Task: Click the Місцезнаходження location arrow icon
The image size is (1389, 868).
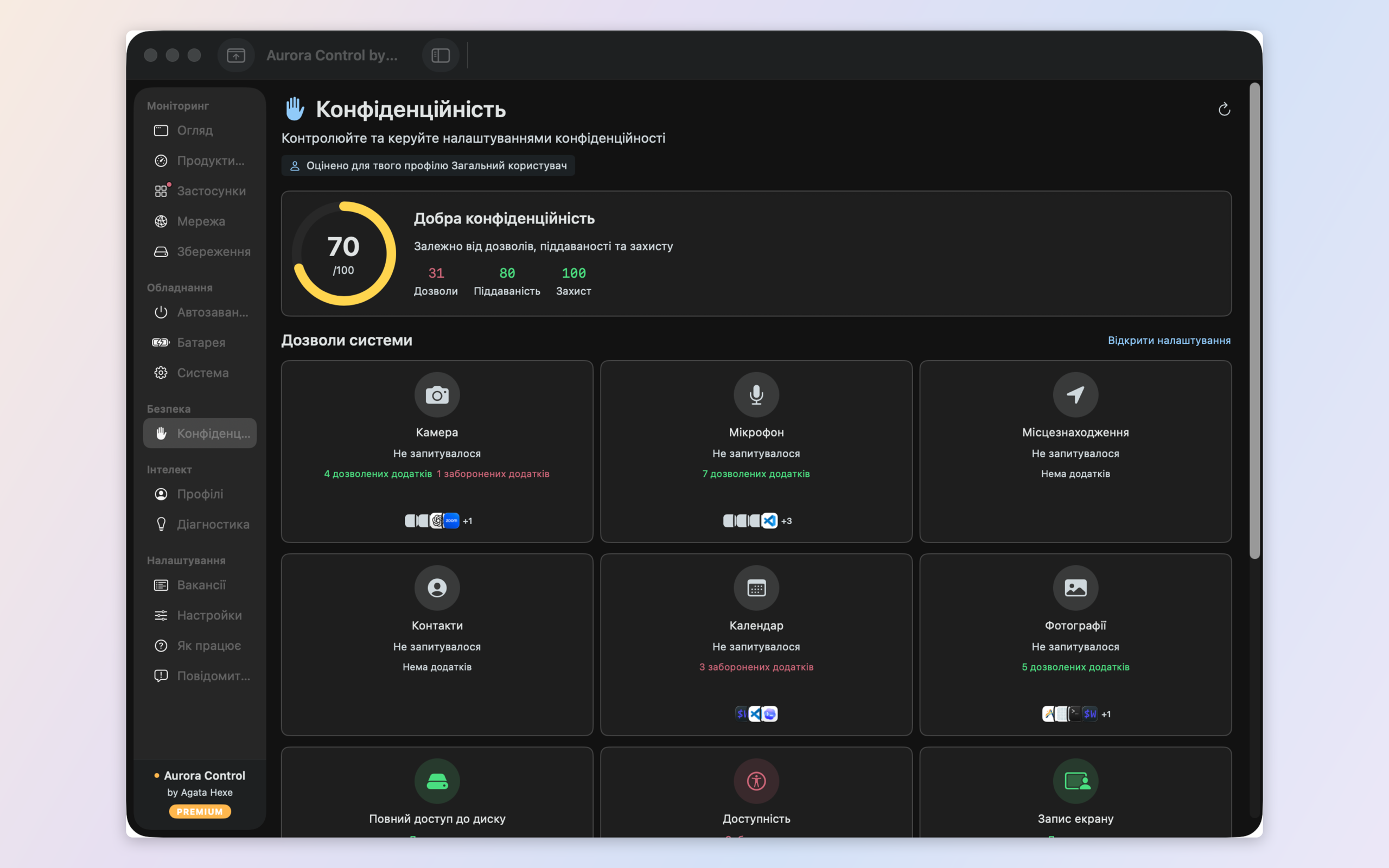Action: click(1075, 395)
